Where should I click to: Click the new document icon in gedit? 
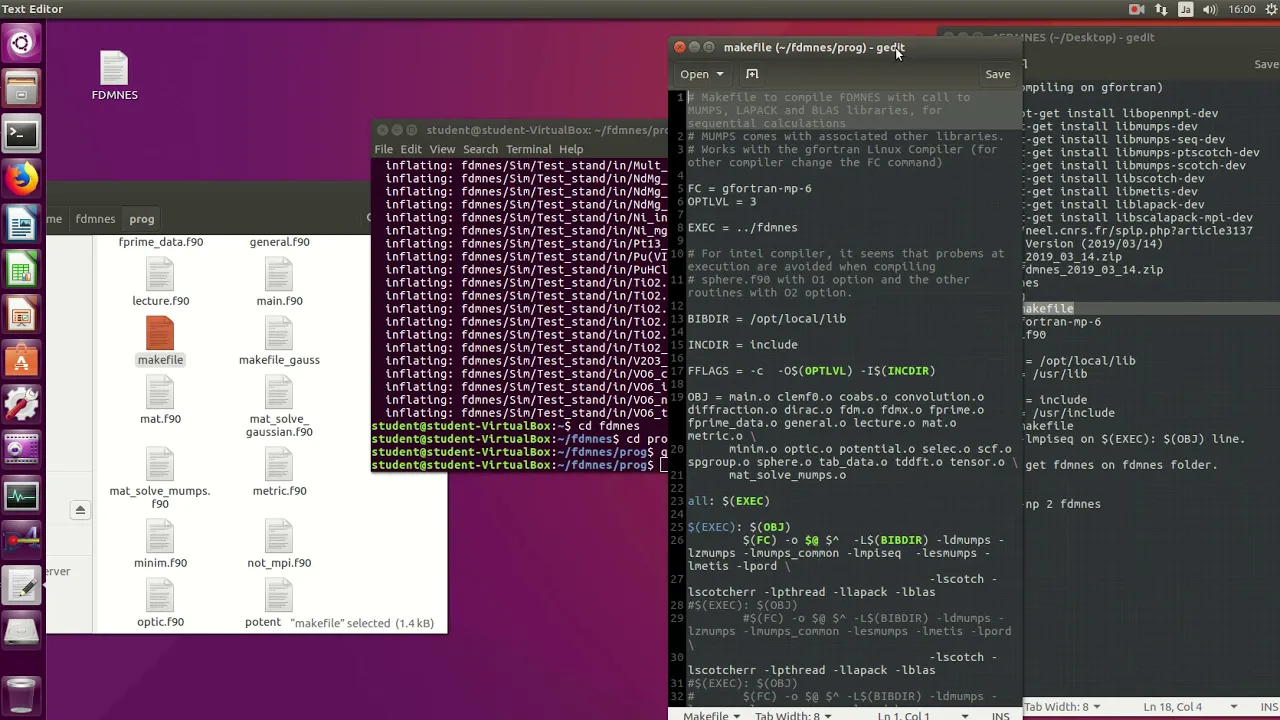click(x=752, y=74)
